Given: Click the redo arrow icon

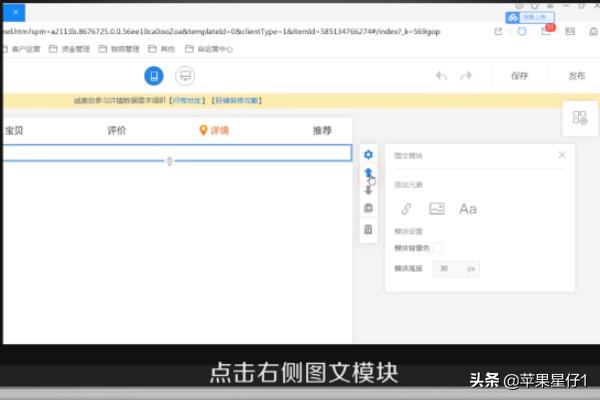Looking at the screenshot, I should [466, 76].
